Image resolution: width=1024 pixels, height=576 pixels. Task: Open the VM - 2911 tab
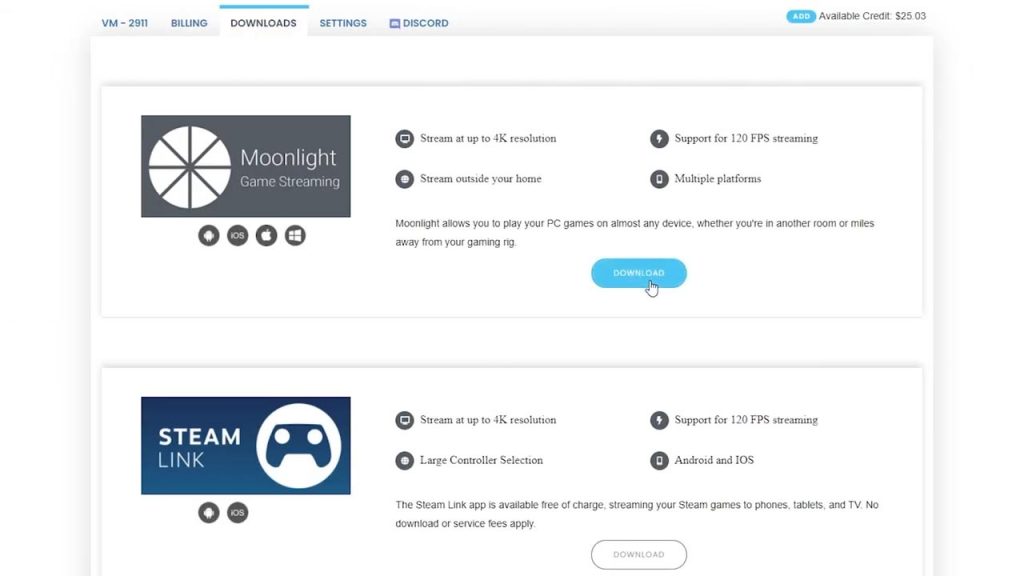pyautogui.click(x=125, y=23)
